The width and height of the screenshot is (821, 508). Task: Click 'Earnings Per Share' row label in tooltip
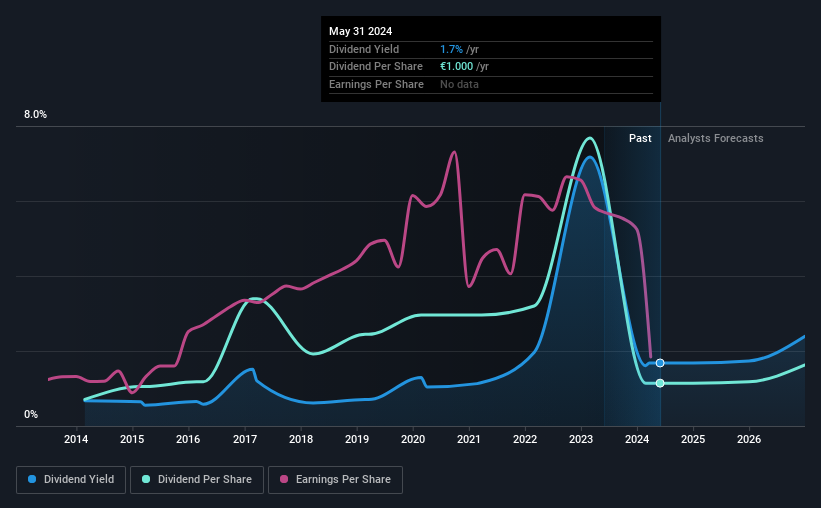point(376,84)
